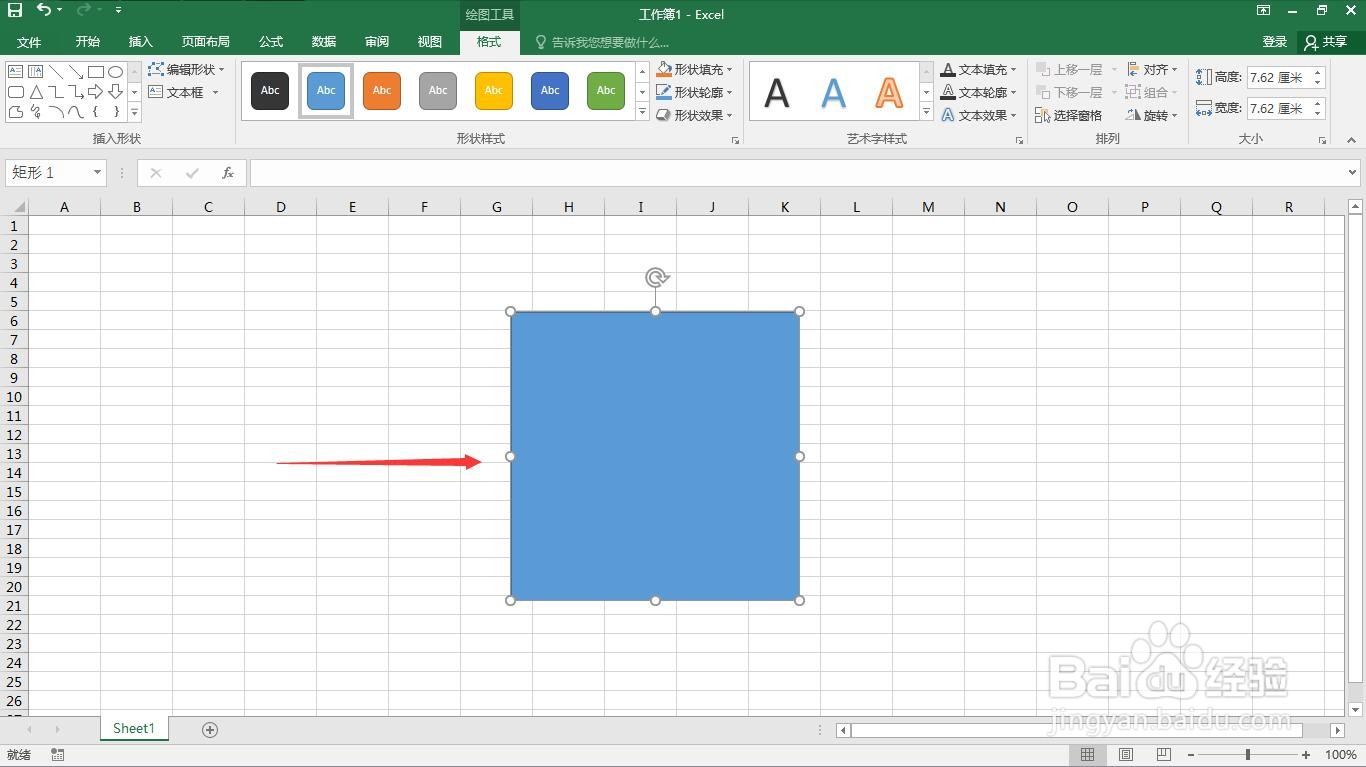Select the left brace shape
This screenshot has height=767, width=1366.
[x=95, y=111]
